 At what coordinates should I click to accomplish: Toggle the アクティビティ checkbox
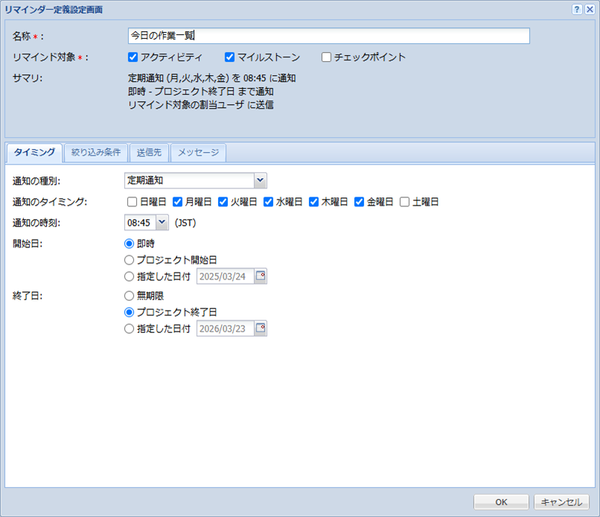pos(134,57)
